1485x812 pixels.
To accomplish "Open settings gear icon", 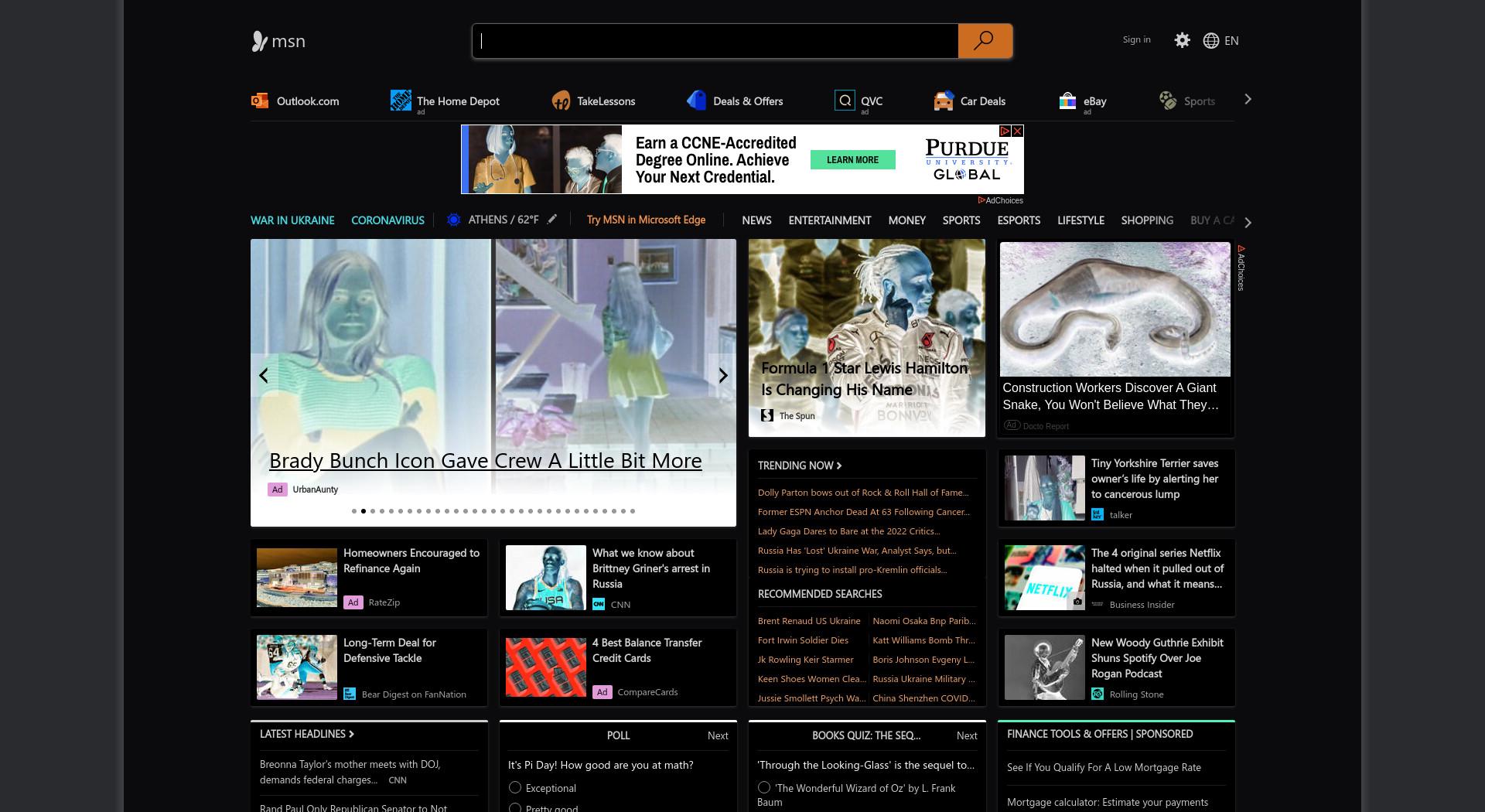I will (x=1182, y=40).
